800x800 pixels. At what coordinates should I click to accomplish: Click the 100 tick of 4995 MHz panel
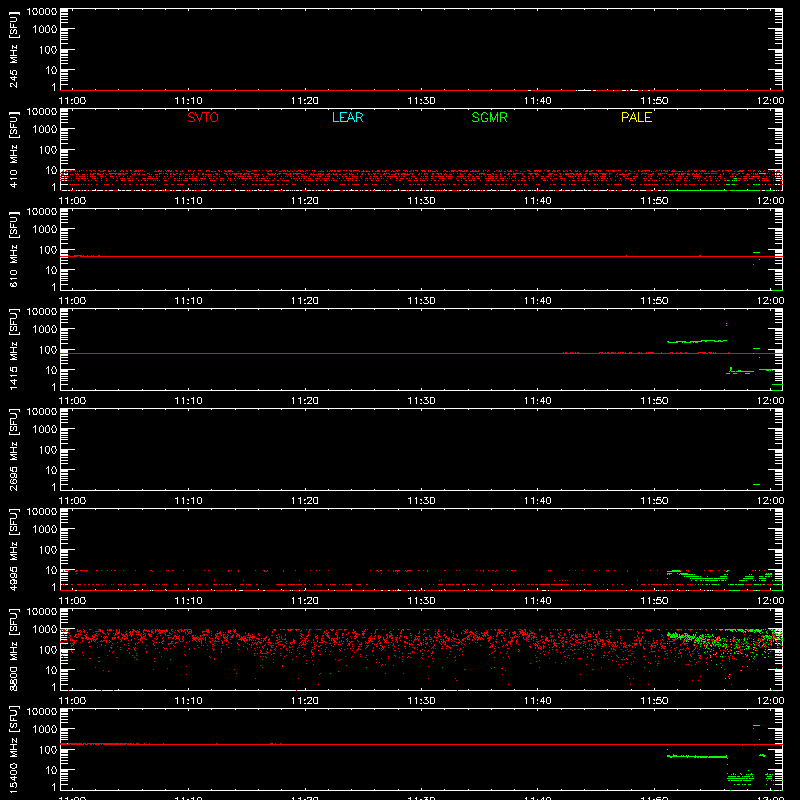(x=48, y=550)
